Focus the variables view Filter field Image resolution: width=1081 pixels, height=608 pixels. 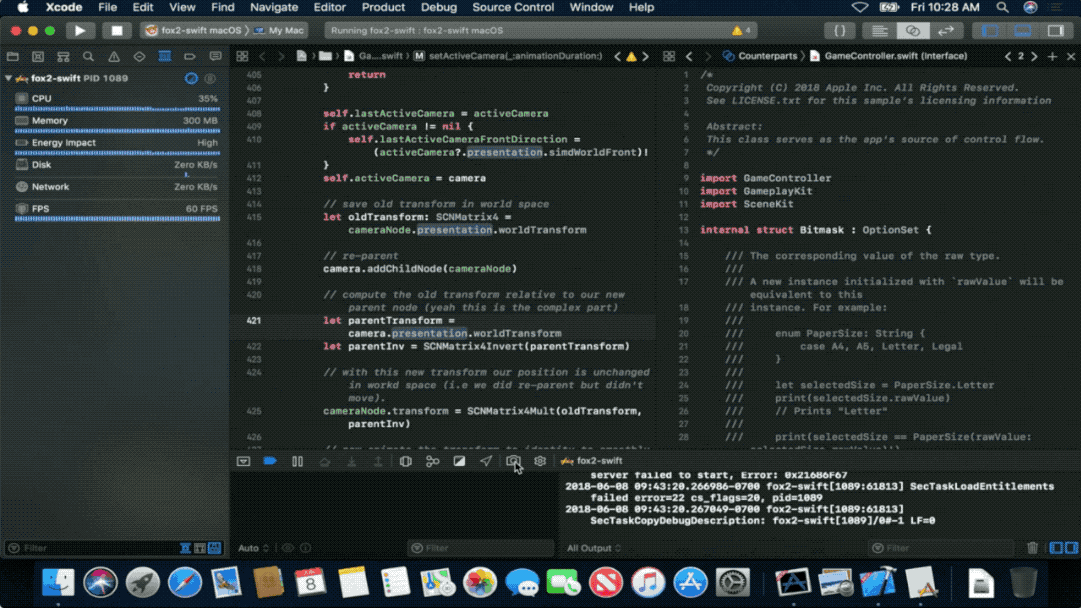(481, 548)
